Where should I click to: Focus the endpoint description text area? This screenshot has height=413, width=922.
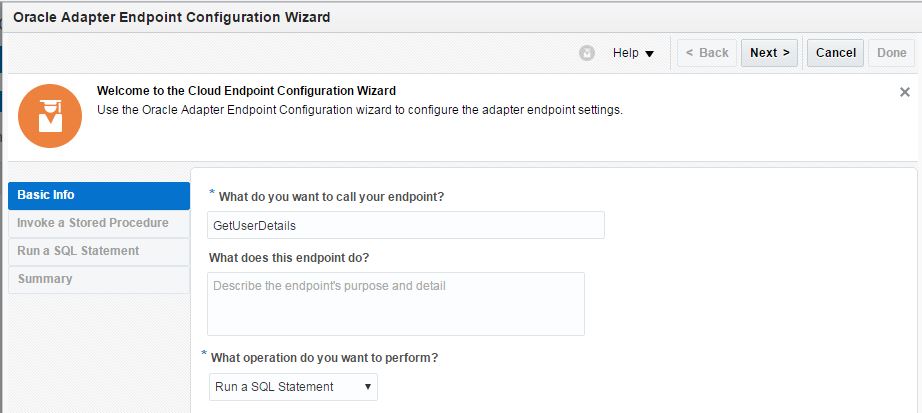point(395,304)
